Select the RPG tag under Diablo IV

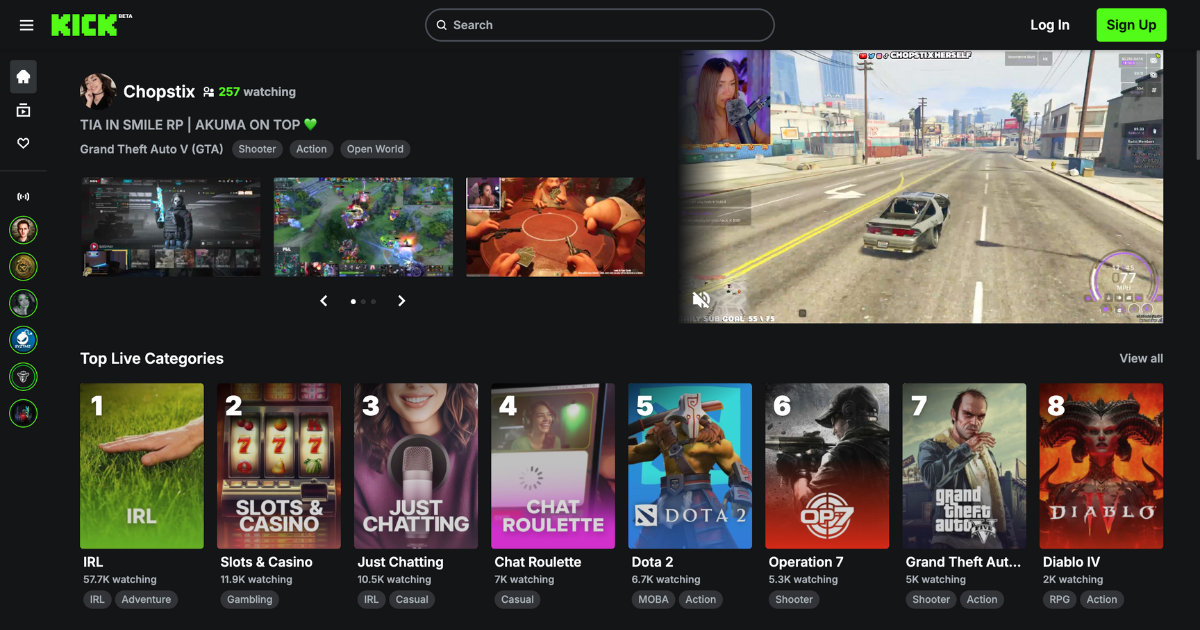coord(1059,600)
